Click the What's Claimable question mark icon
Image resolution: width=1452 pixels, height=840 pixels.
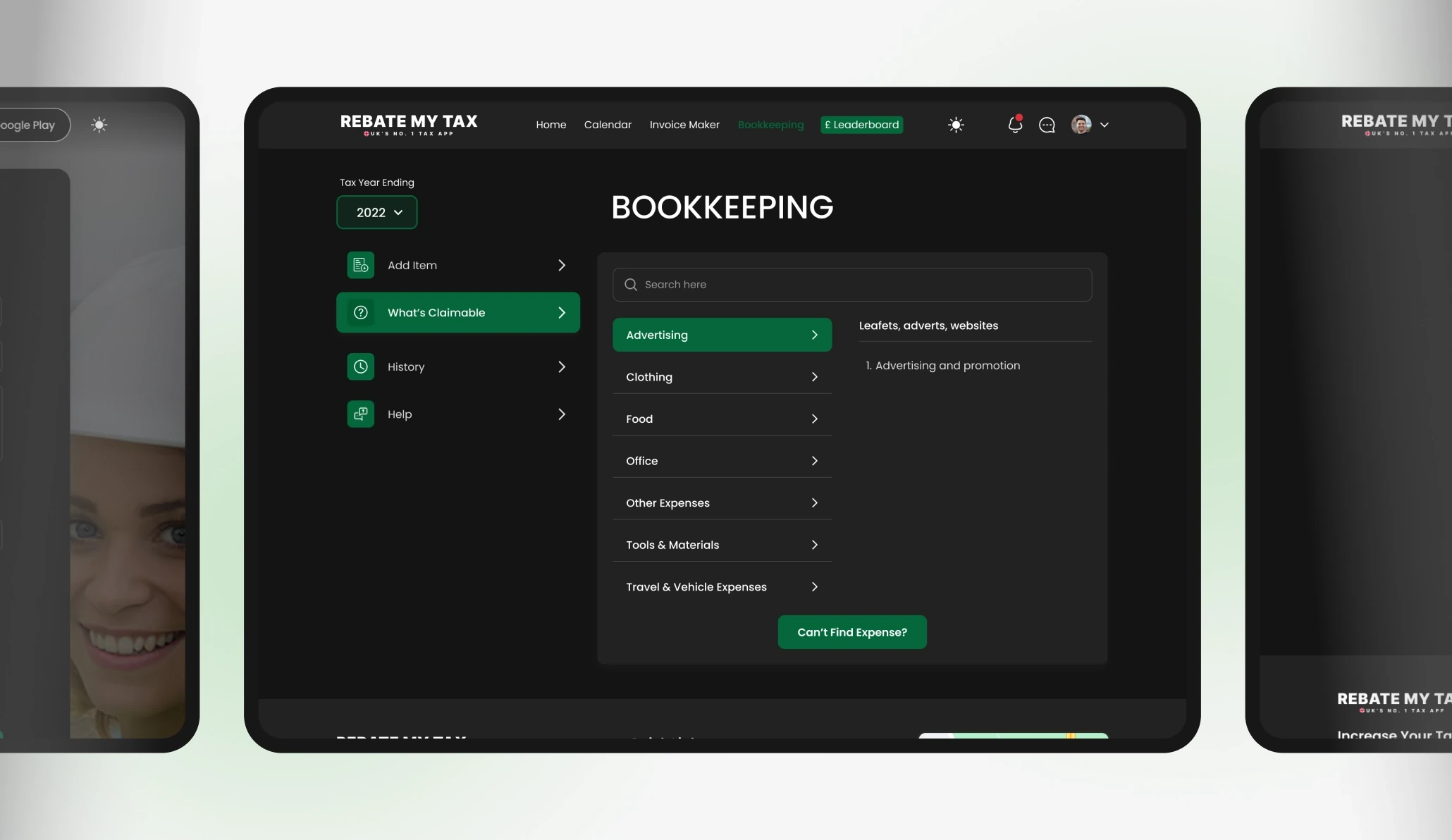click(361, 312)
